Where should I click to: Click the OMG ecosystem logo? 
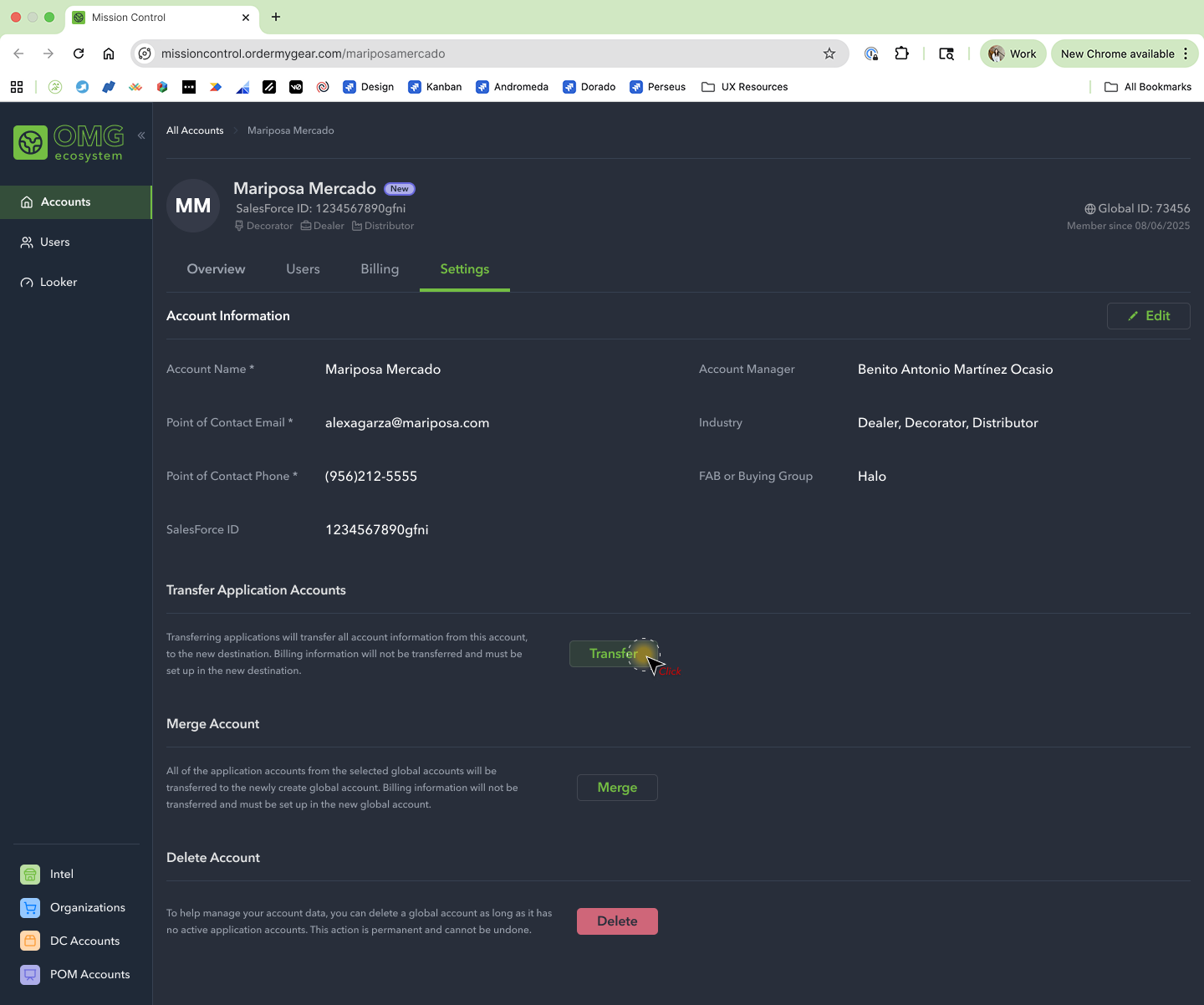pyautogui.click(x=69, y=143)
